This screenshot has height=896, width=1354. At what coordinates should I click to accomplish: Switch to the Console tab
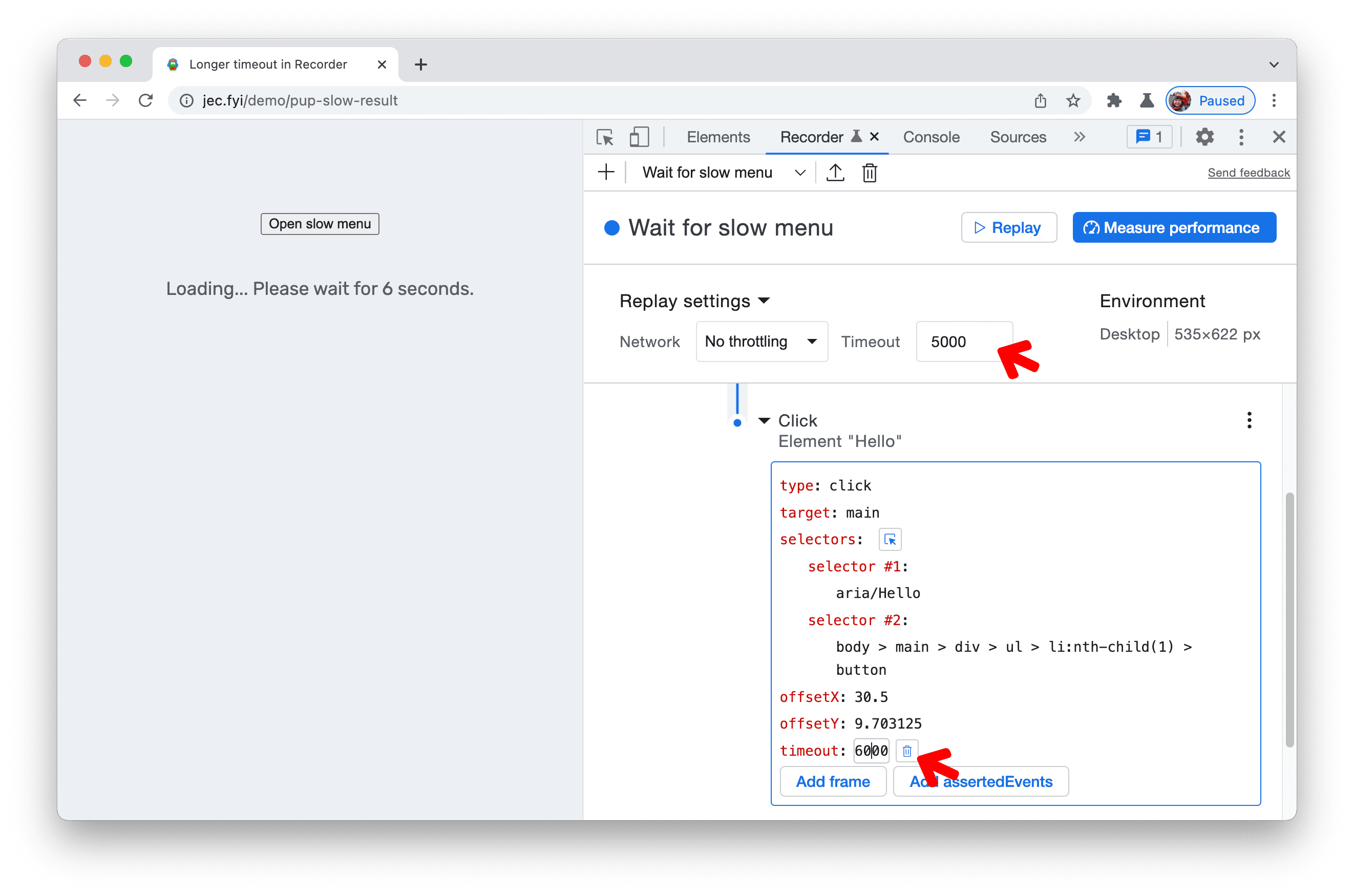pos(929,136)
